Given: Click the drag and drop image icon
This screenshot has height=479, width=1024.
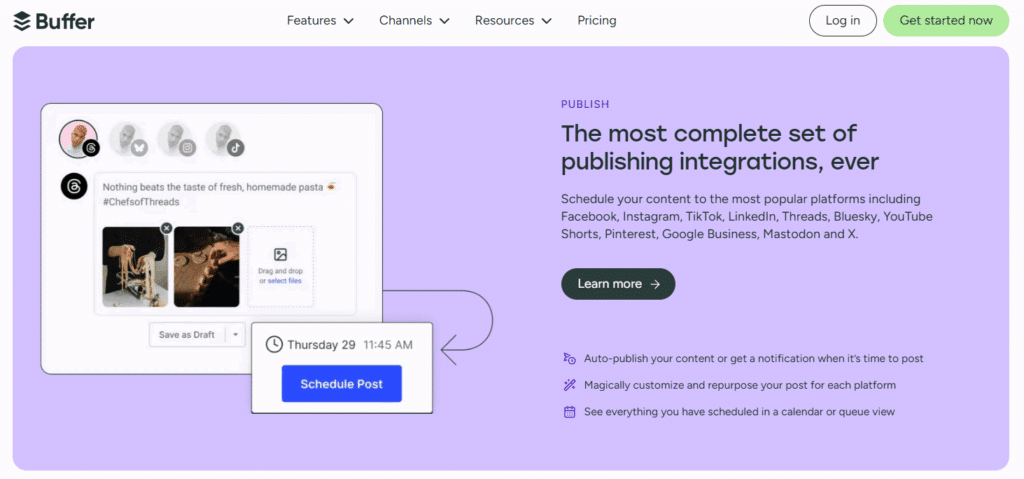Looking at the screenshot, I should [x=281, y=255].
